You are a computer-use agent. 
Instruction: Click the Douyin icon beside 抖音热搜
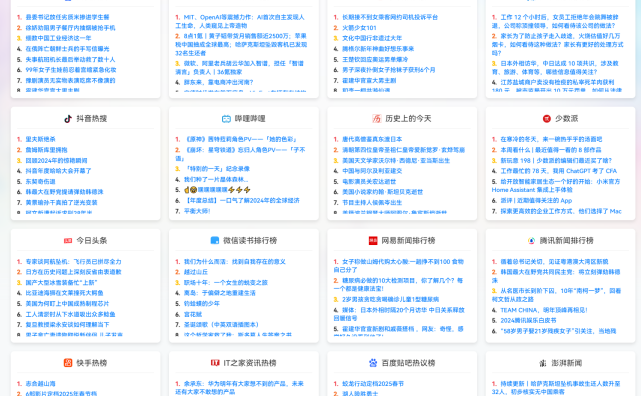[68, 119]
